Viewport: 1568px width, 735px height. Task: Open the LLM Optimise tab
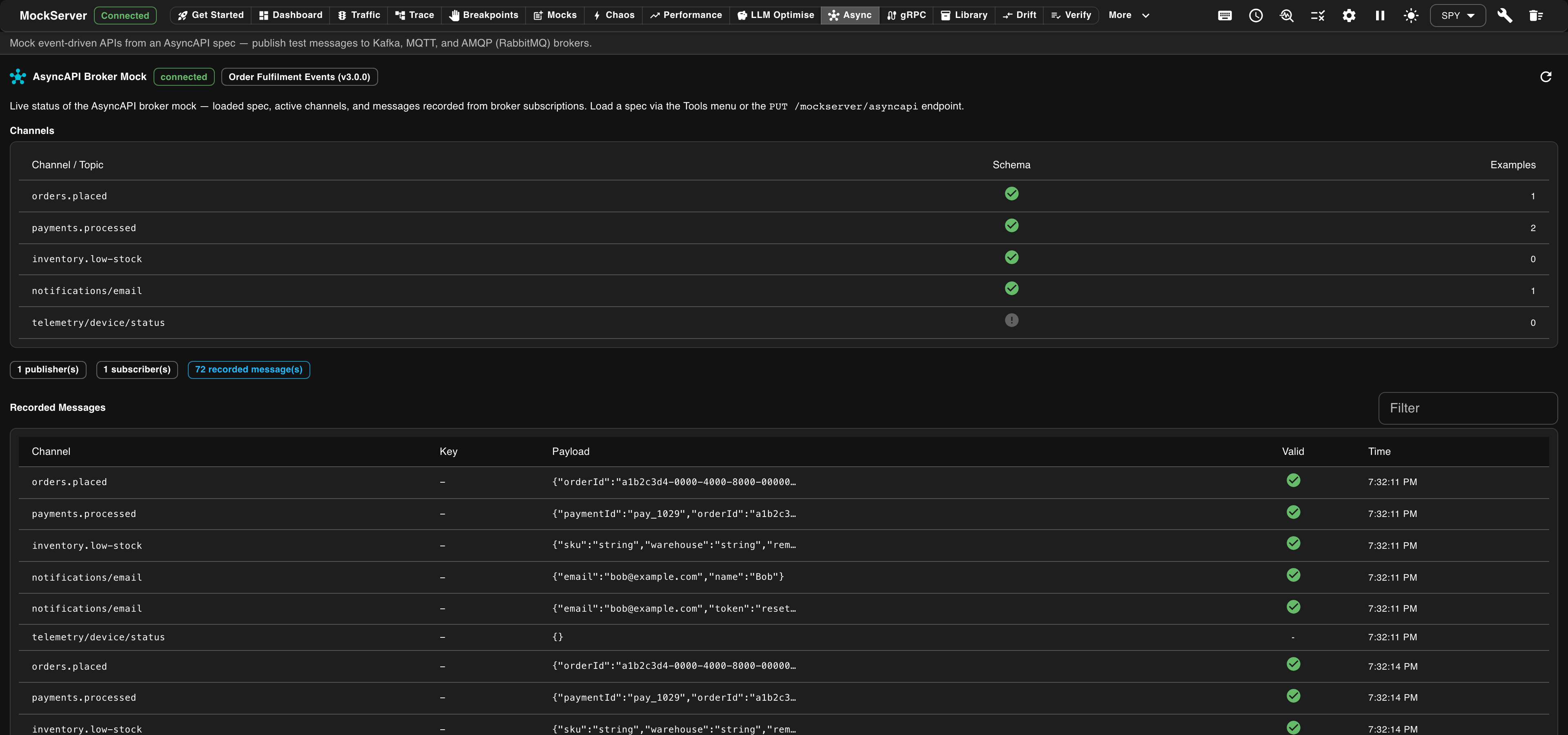[x=775, y=15]
